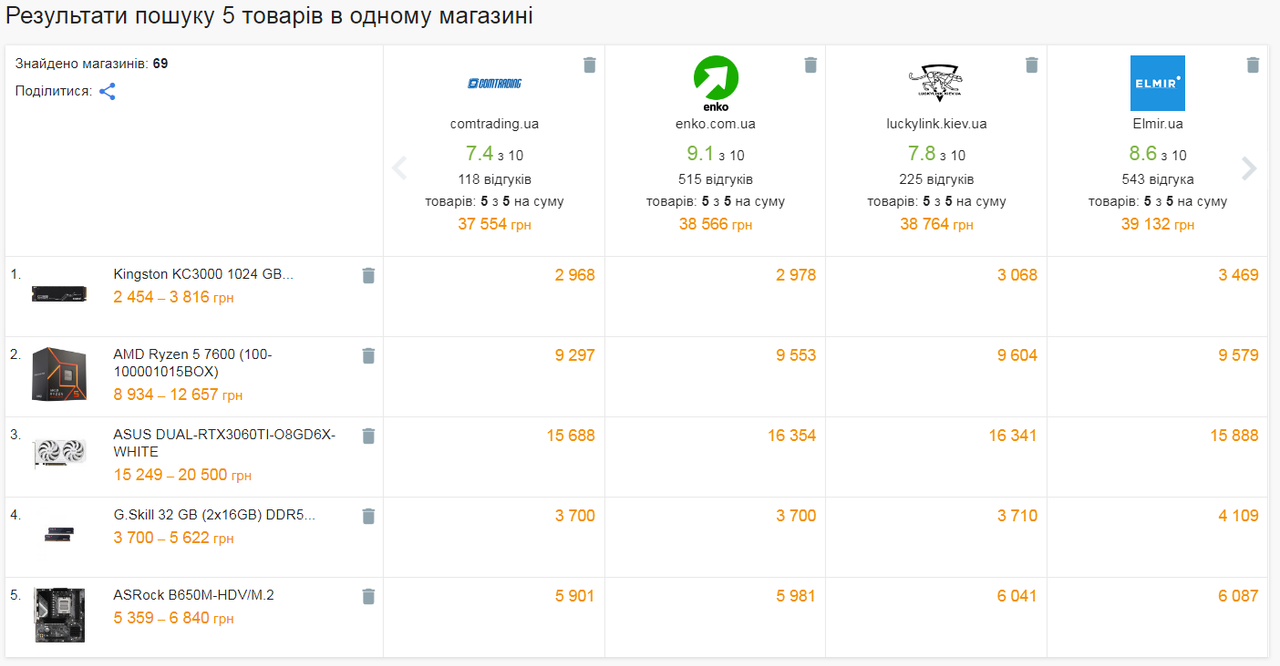The image size is (1280, 666).
Task: Delete G.Skill 32 GB DDR5 row
Action: [368, 516]
